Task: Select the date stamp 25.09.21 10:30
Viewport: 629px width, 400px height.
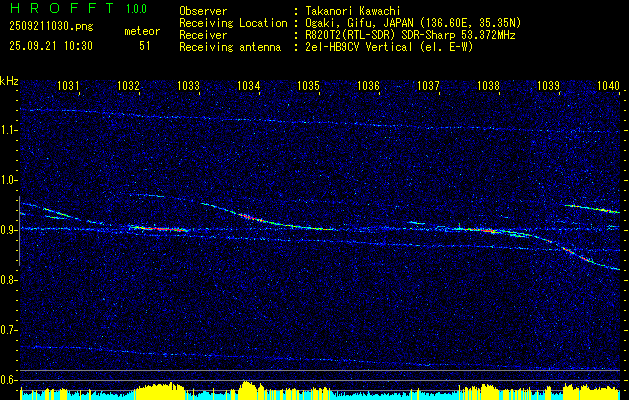Action: (x=51, y=46)
